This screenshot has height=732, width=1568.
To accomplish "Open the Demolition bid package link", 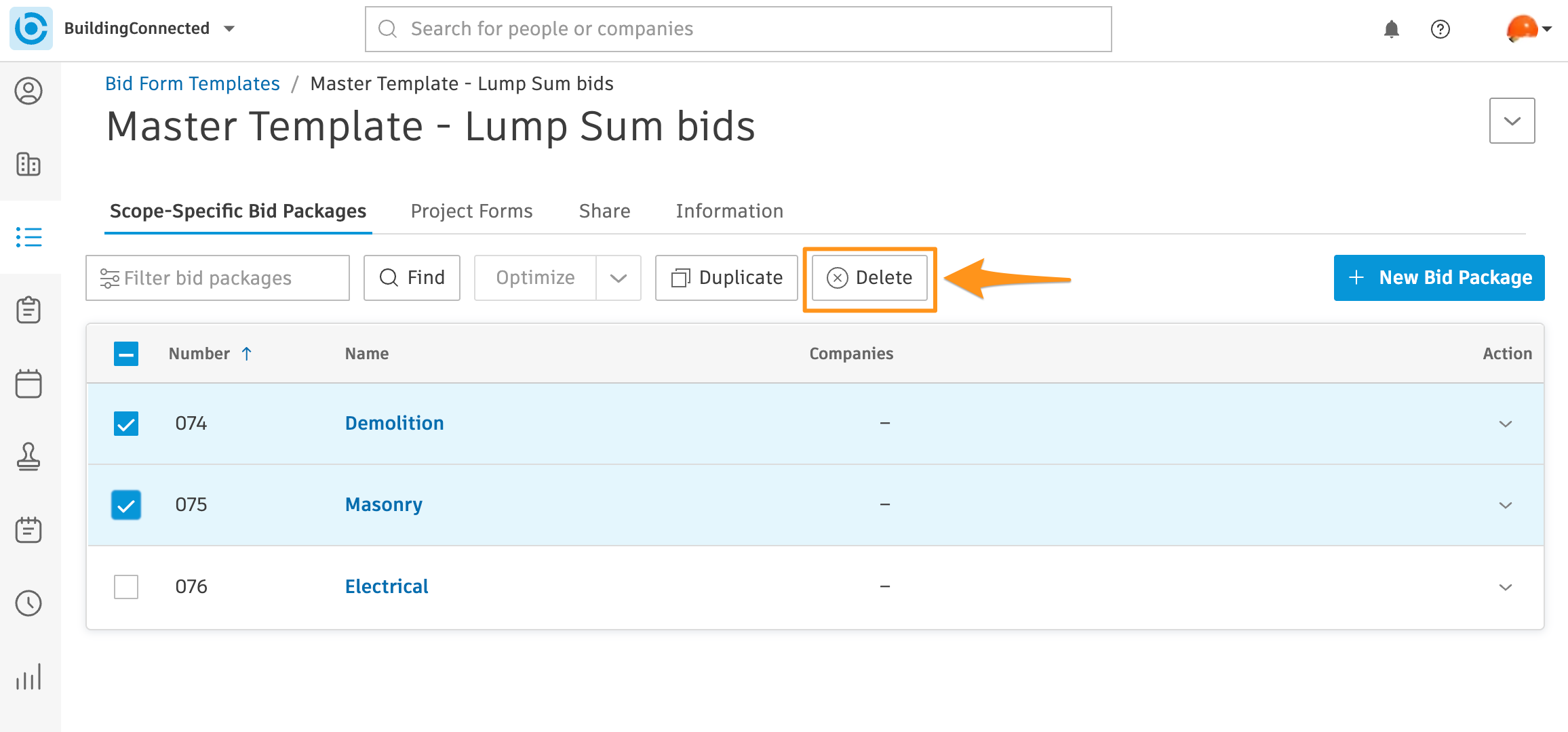I will (x=394, y=423).
